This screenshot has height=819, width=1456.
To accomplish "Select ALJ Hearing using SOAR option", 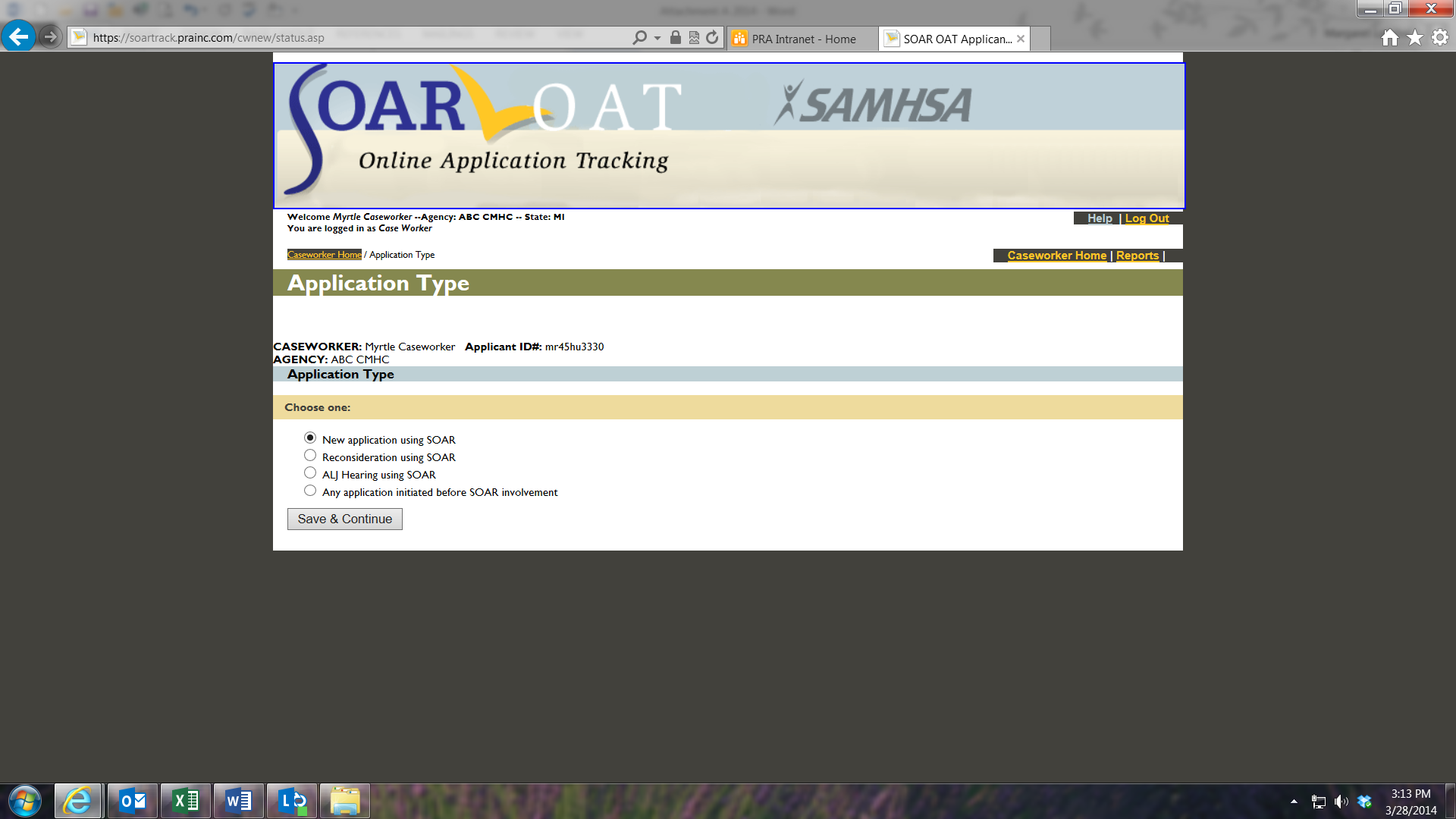I will click(310, 472).
